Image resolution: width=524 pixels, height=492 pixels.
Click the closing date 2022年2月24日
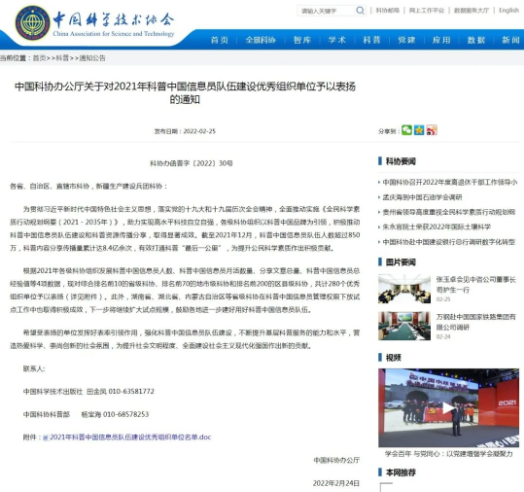[x=336, y=483]
